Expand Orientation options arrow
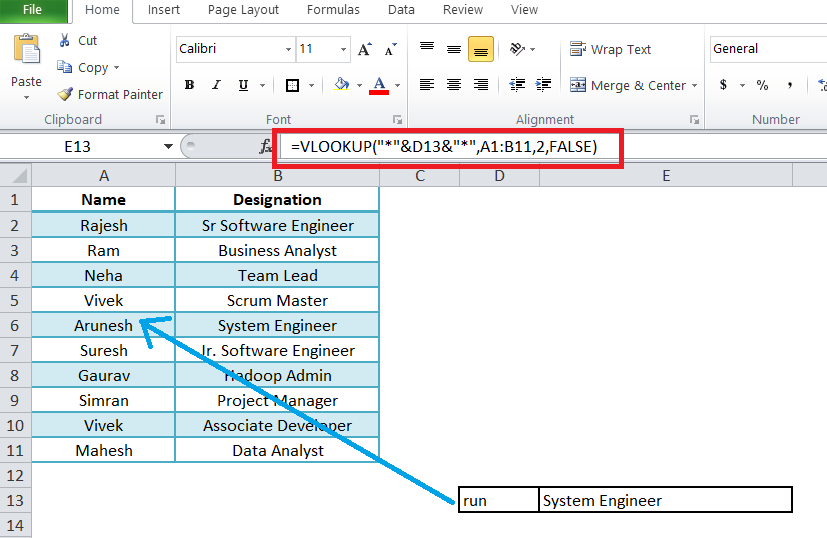Image resolution: width=827 pixels, height=538 pixels. coord(532,50)
